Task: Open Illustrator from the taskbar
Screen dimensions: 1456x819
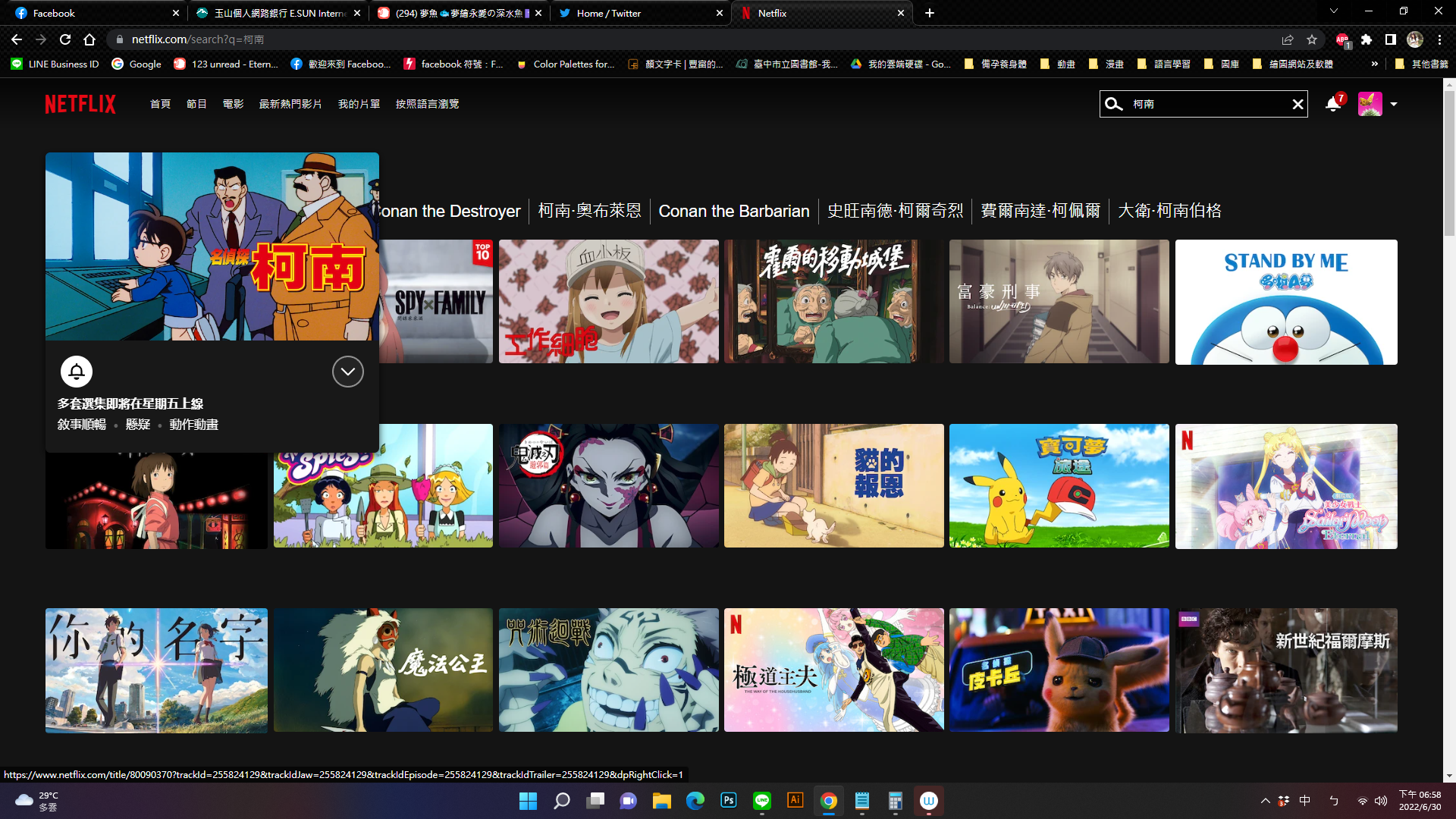Action: tap(795, 801)
